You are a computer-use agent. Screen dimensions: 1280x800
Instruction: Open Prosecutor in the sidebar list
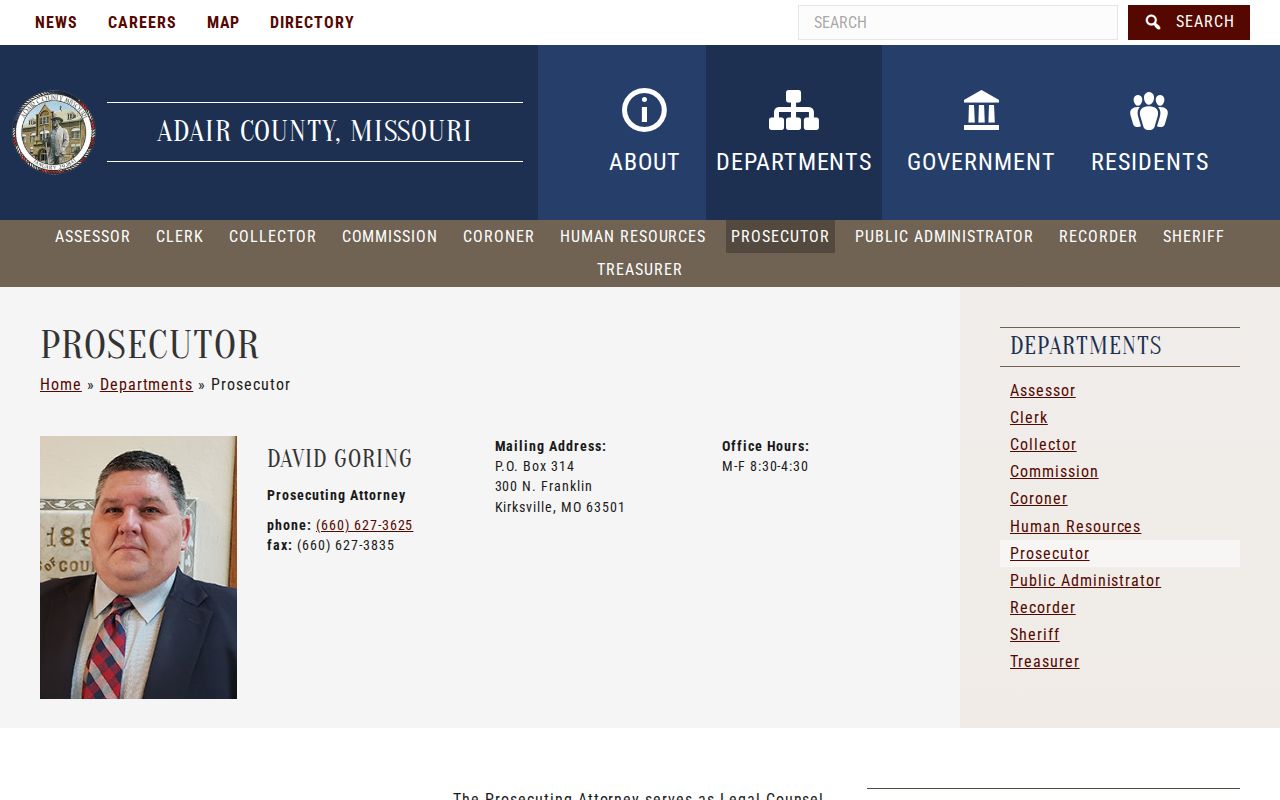(x=1050, y=553)
